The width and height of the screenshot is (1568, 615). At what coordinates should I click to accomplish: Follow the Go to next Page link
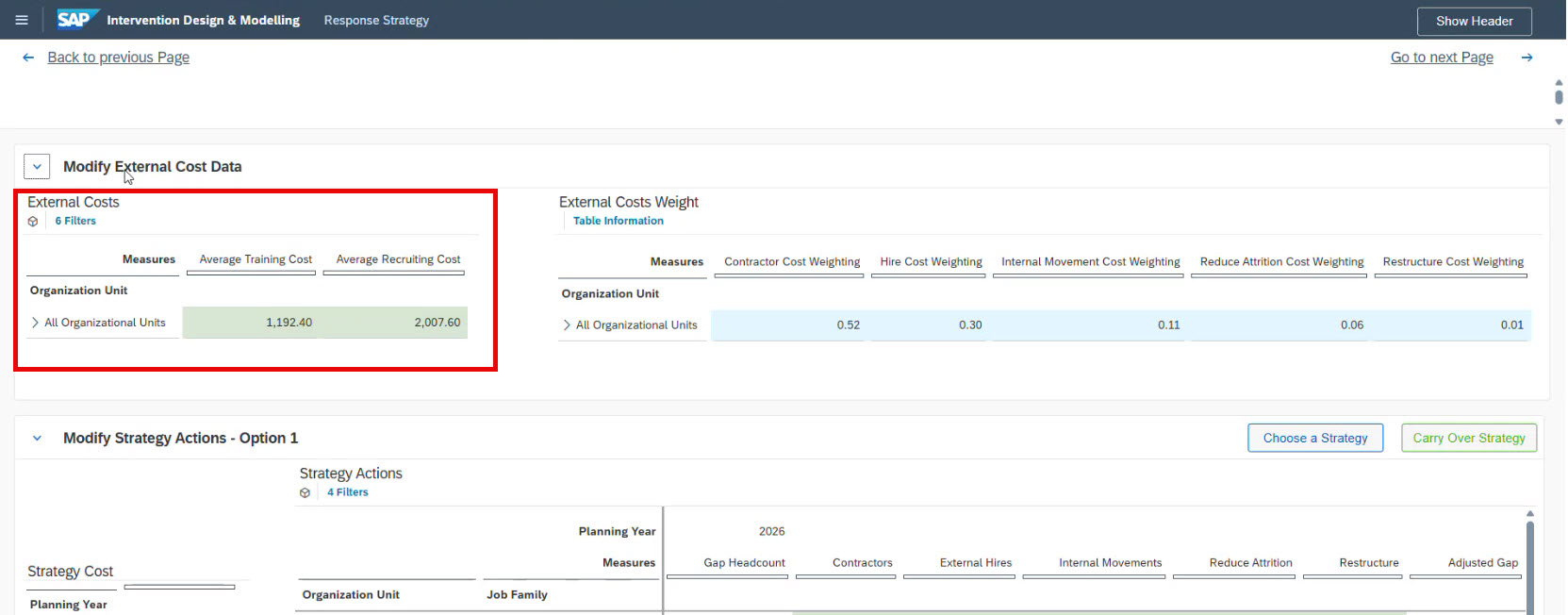1441,58
